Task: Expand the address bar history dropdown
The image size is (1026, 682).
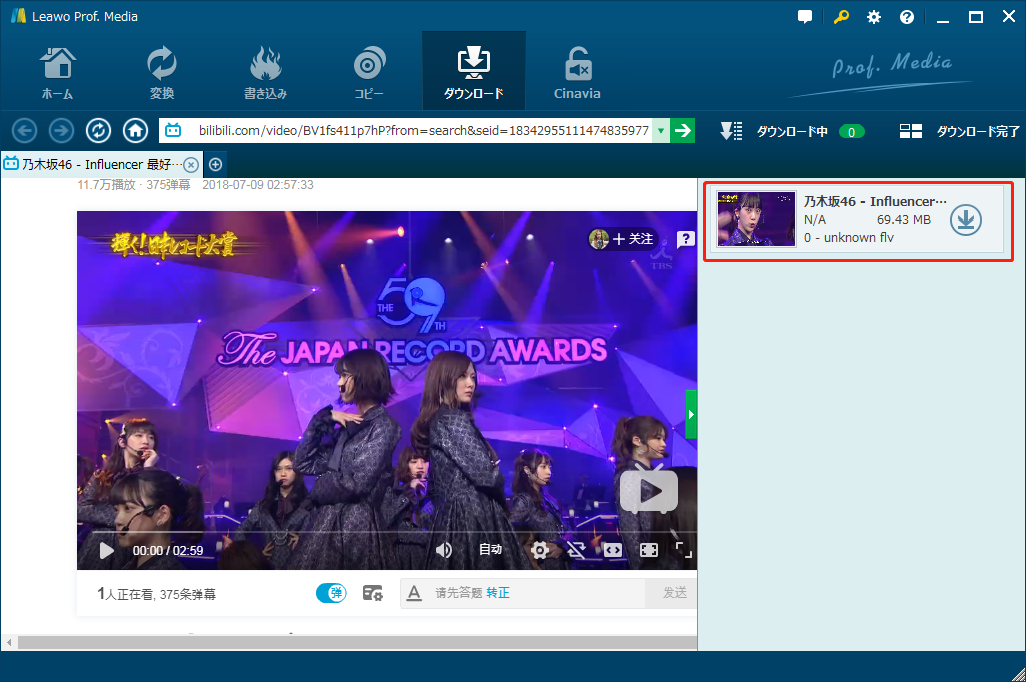Action: 661,130
